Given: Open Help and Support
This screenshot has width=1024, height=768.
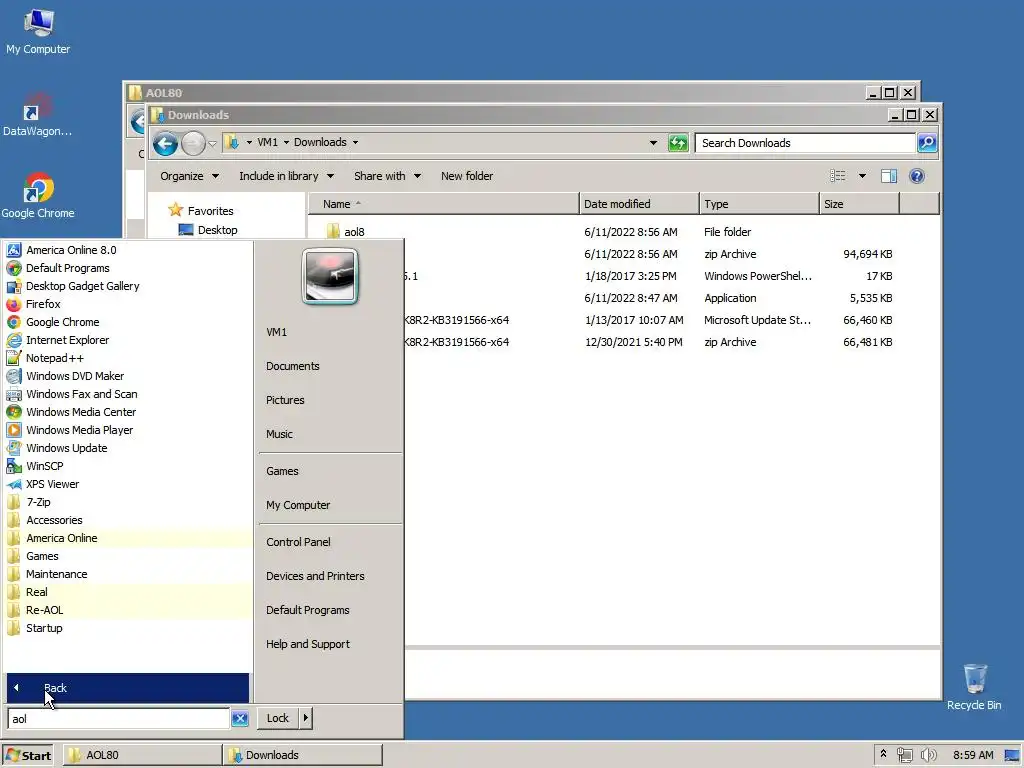Looking at the screenshot, I should click(308, 644).
